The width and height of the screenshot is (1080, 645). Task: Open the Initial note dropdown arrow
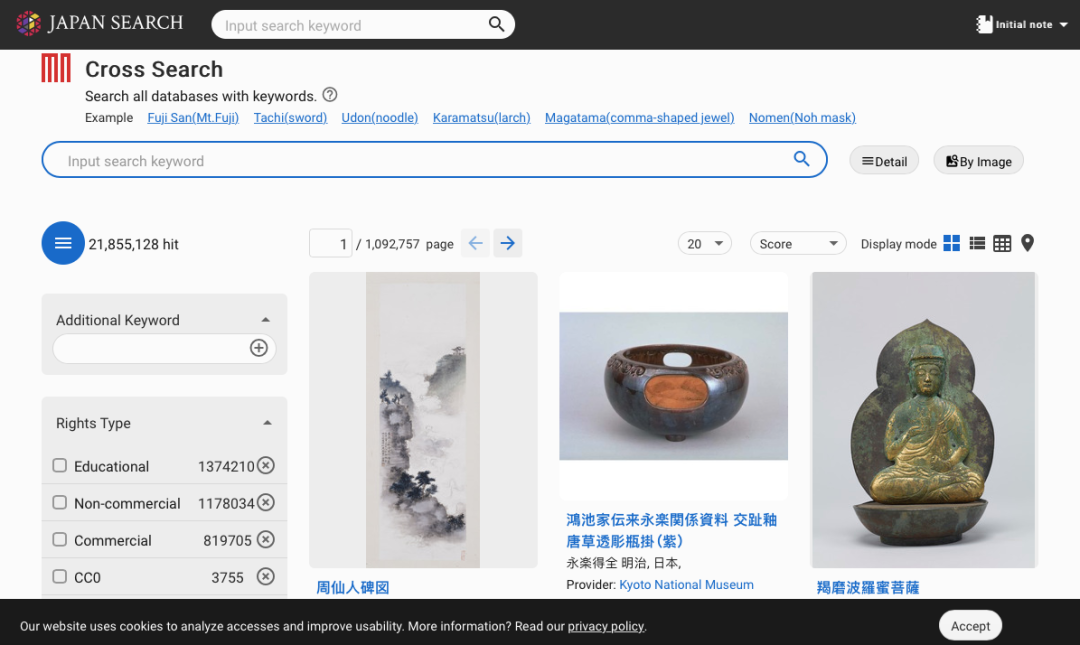click(x=1063, y=25)
